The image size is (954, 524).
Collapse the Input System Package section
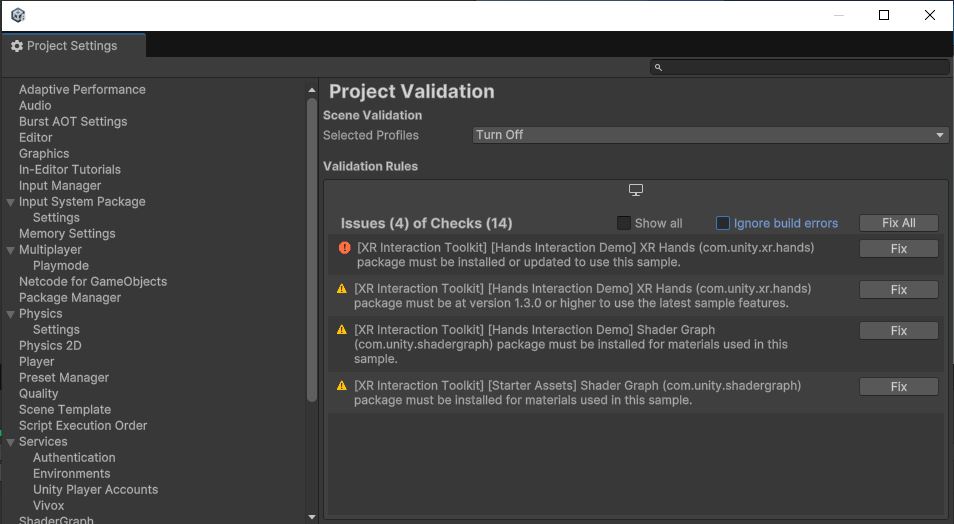tap(10, 202)
